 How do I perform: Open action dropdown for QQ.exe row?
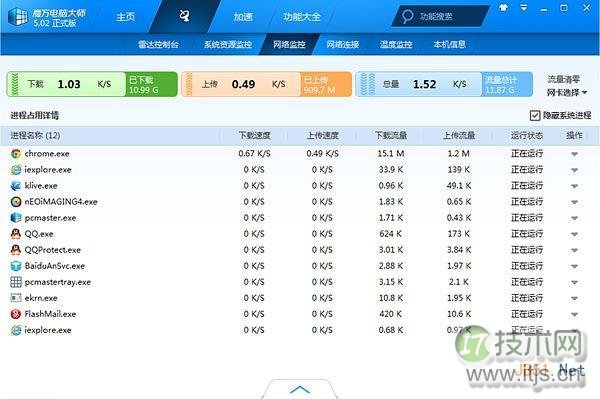pos(574,235)
